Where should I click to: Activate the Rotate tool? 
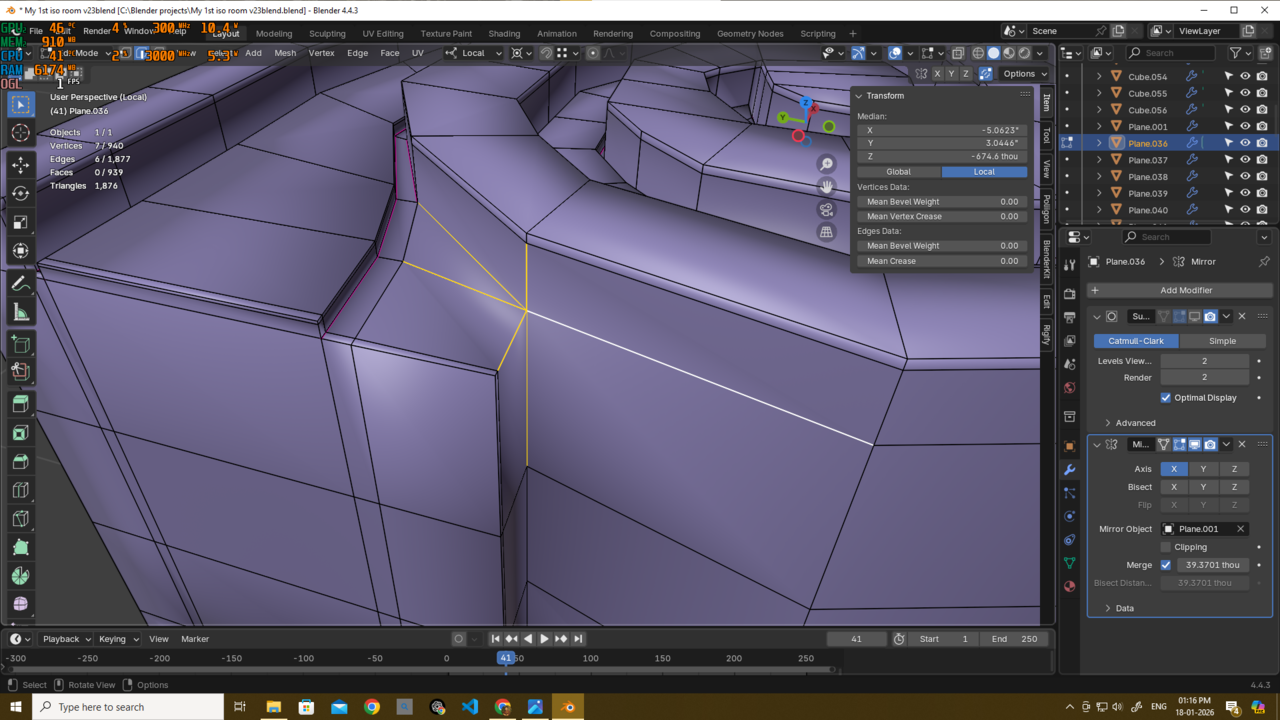(21, 193)
